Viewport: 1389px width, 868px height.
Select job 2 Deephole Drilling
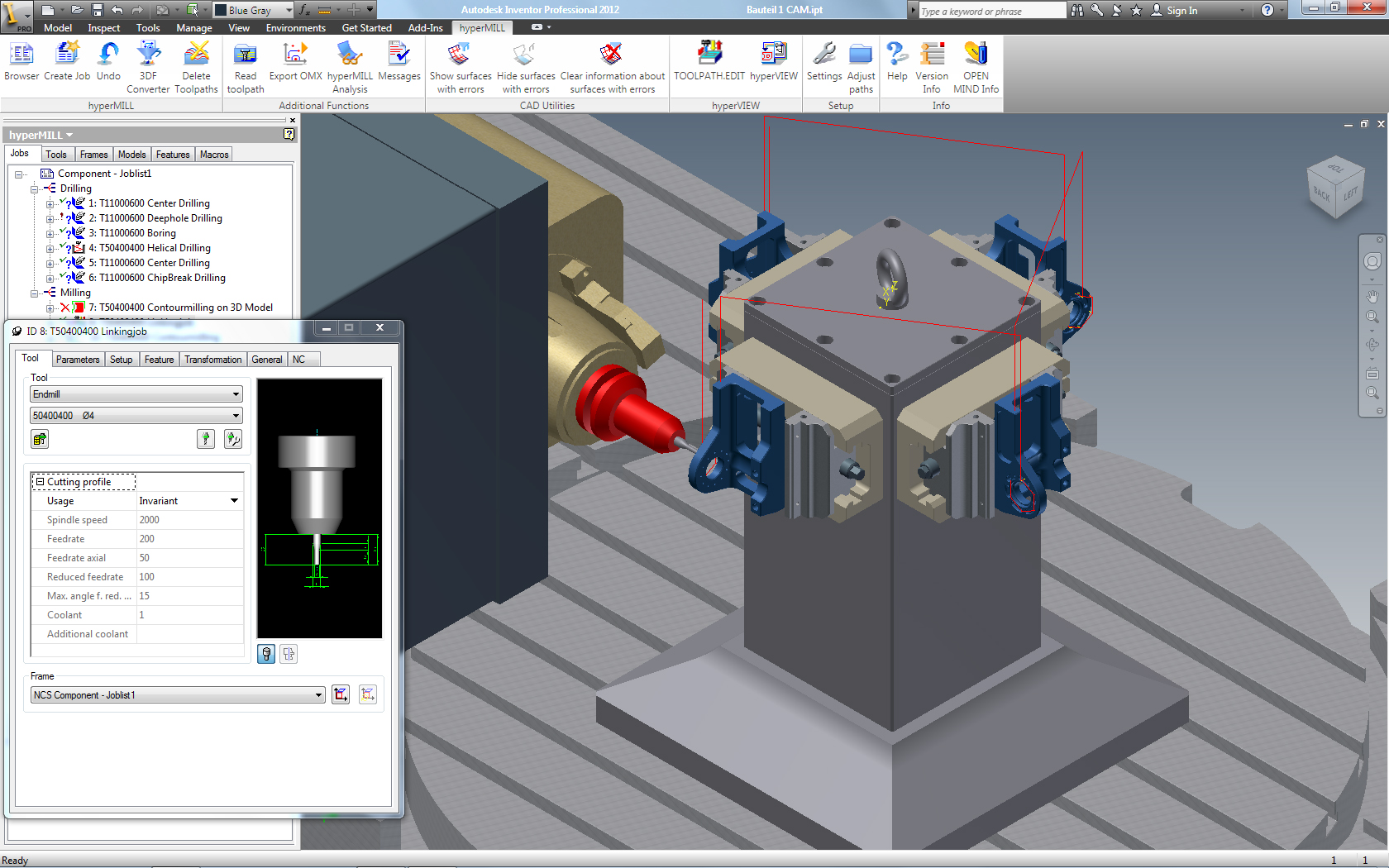[155, 218]
